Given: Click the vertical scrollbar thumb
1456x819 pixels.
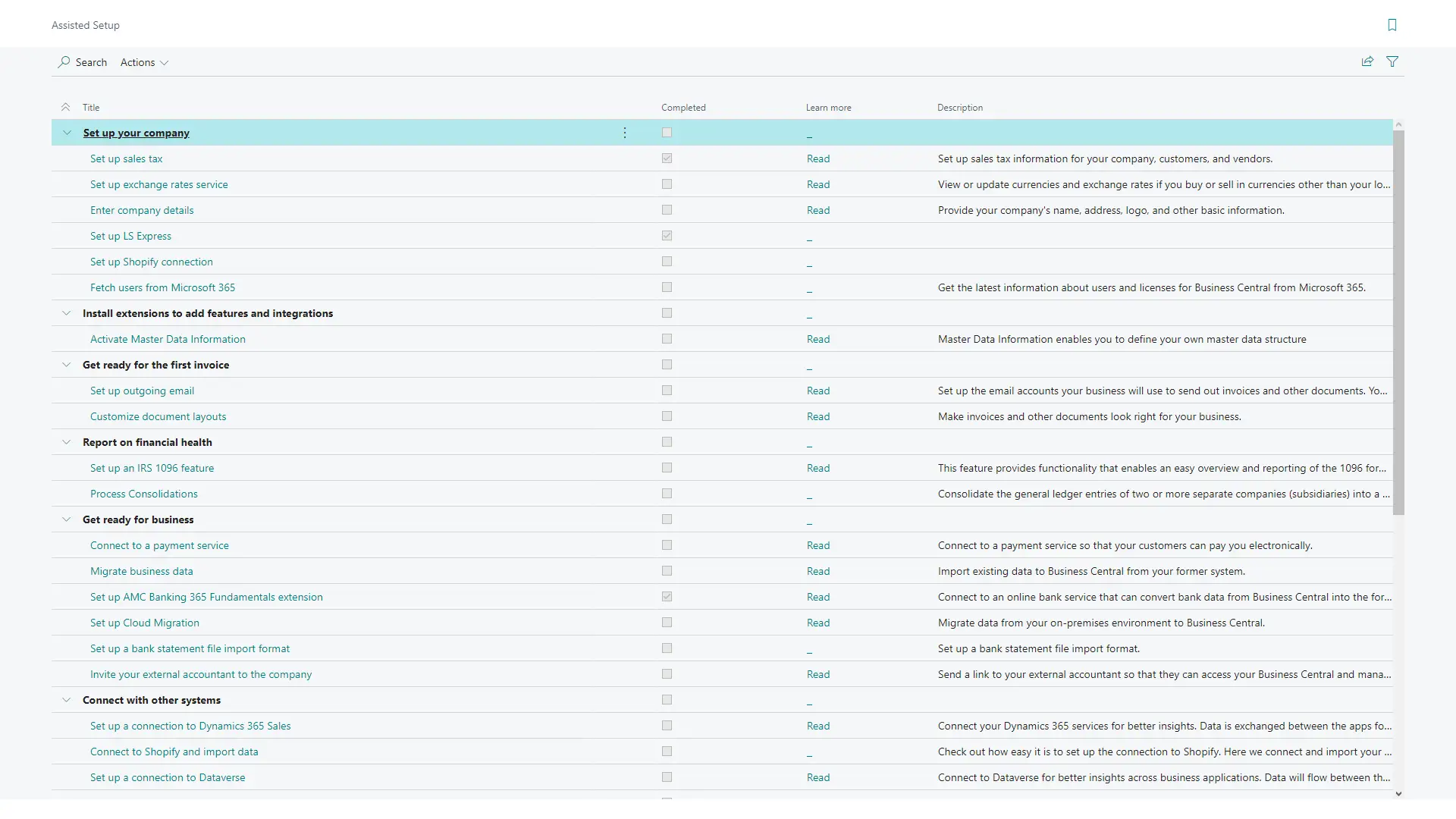Looking at the screenshot, I should pyautogui.click(x=1398, y=322).
